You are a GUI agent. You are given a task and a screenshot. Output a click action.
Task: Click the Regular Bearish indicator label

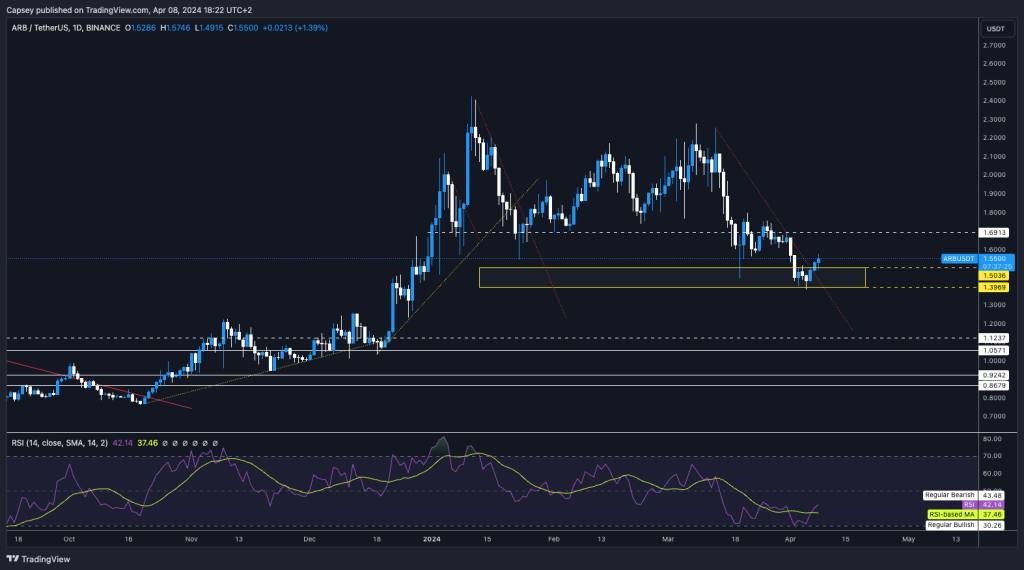(950, 495)
